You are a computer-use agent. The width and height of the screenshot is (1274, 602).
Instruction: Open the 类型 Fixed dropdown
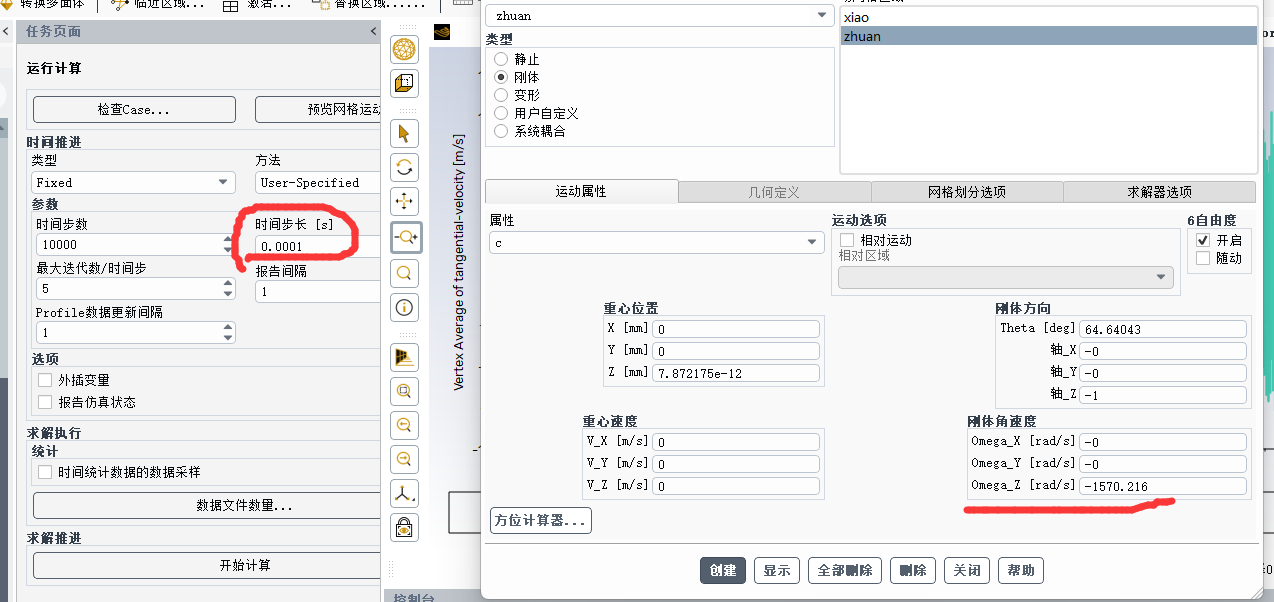[132, 183]
